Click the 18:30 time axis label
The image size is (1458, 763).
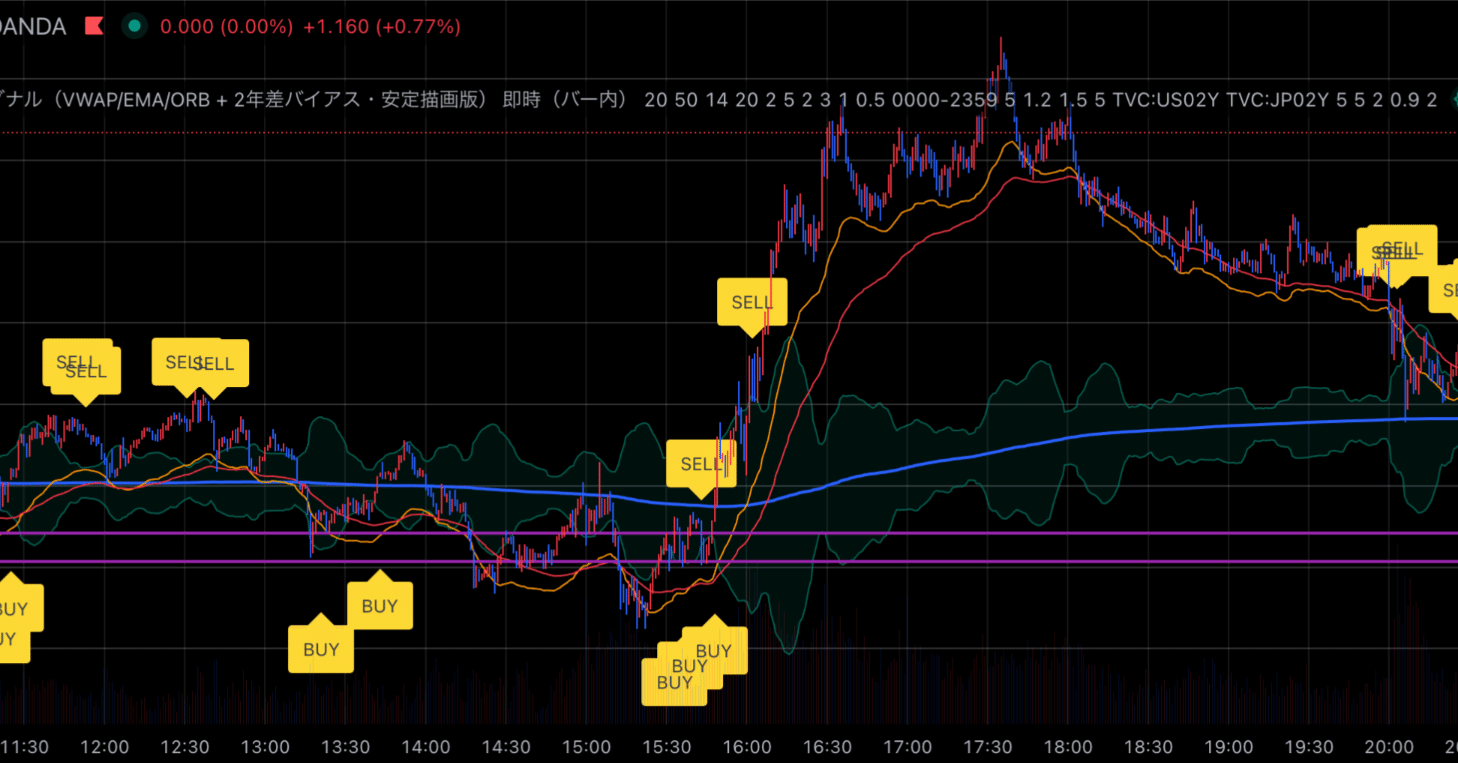coord(1149,746)
